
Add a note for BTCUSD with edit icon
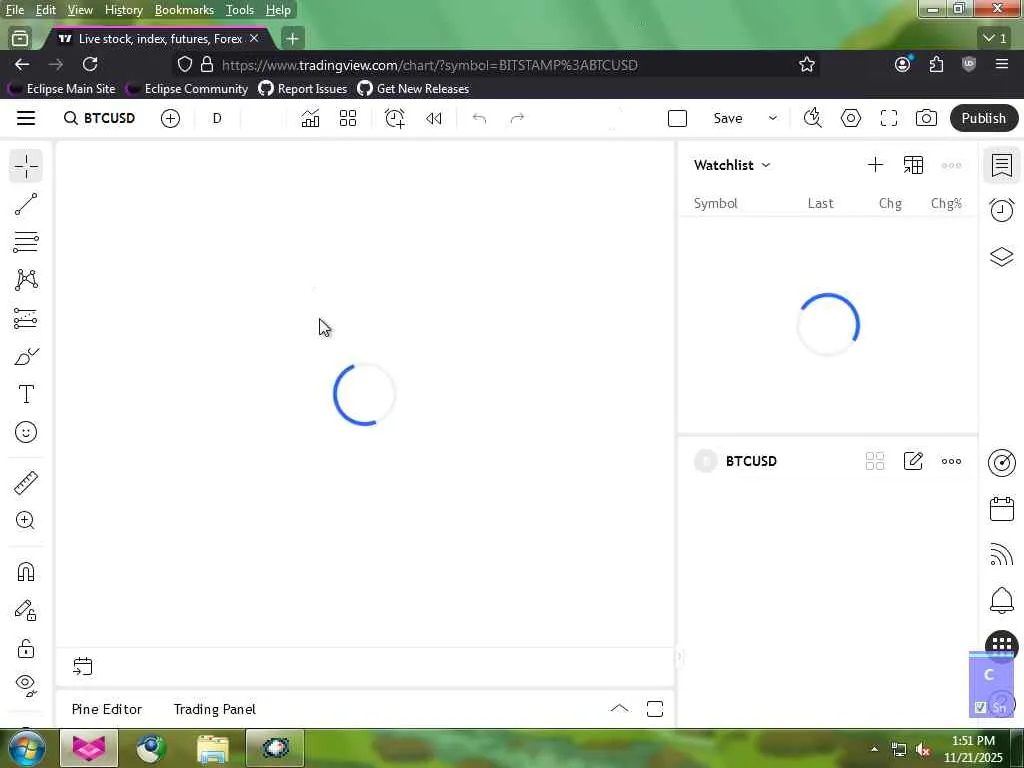913,461
